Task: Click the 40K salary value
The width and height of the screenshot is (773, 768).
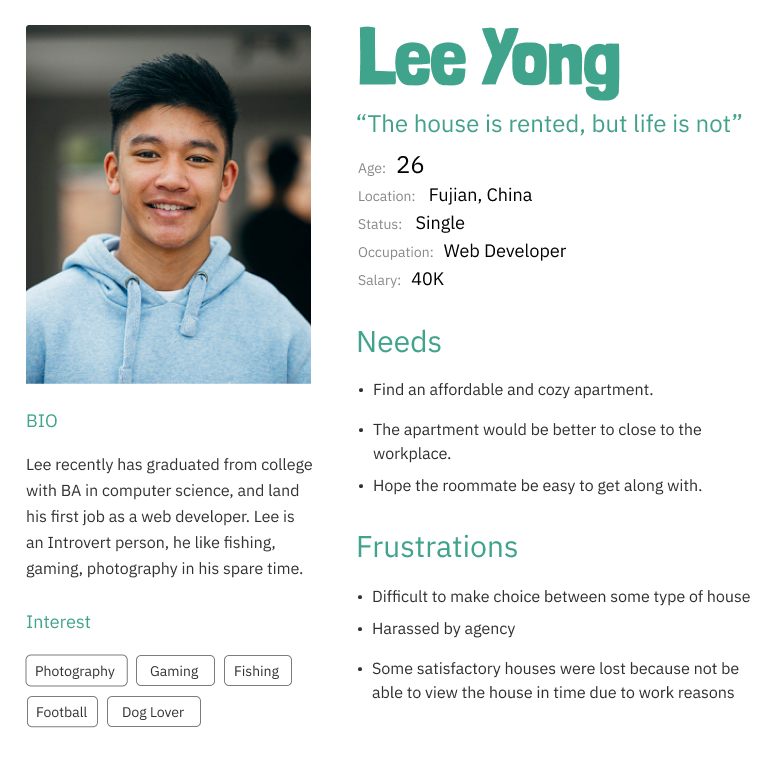Action: (427, 279)
